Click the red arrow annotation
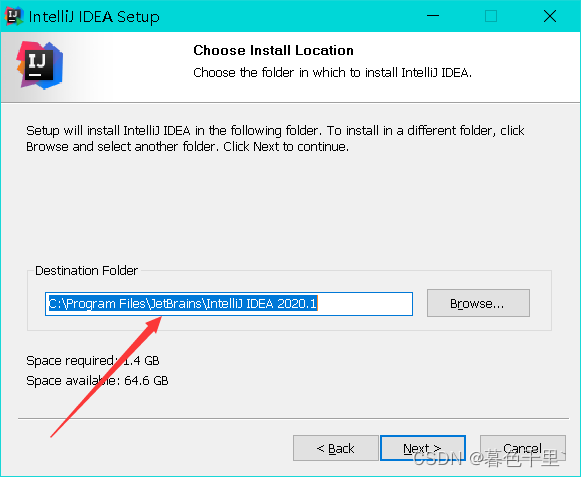 [x=106, y=377]
